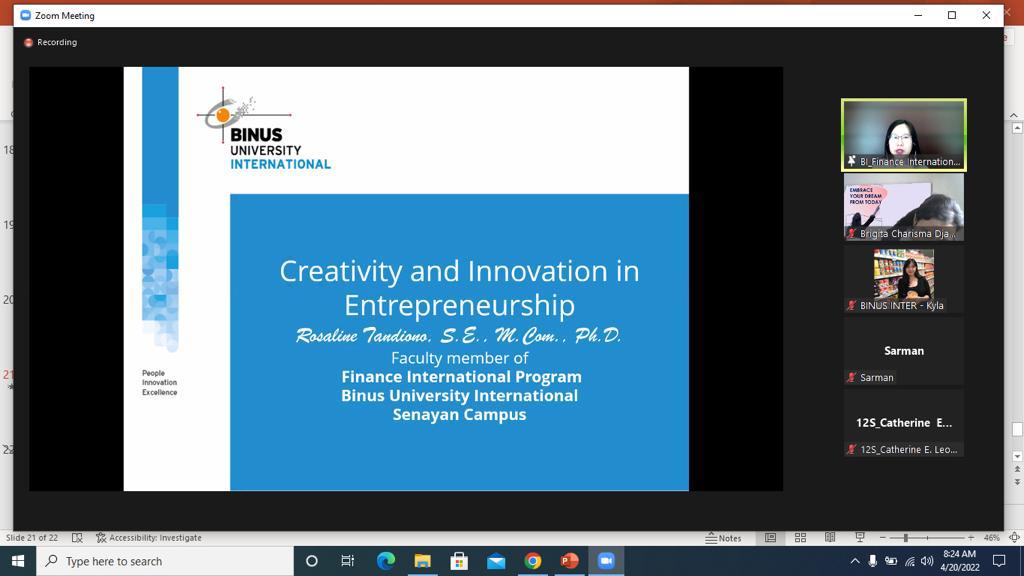The width and height of the screenshot is (1024, 576).
Task: Show hidden system tray icons
Action: 854,561
